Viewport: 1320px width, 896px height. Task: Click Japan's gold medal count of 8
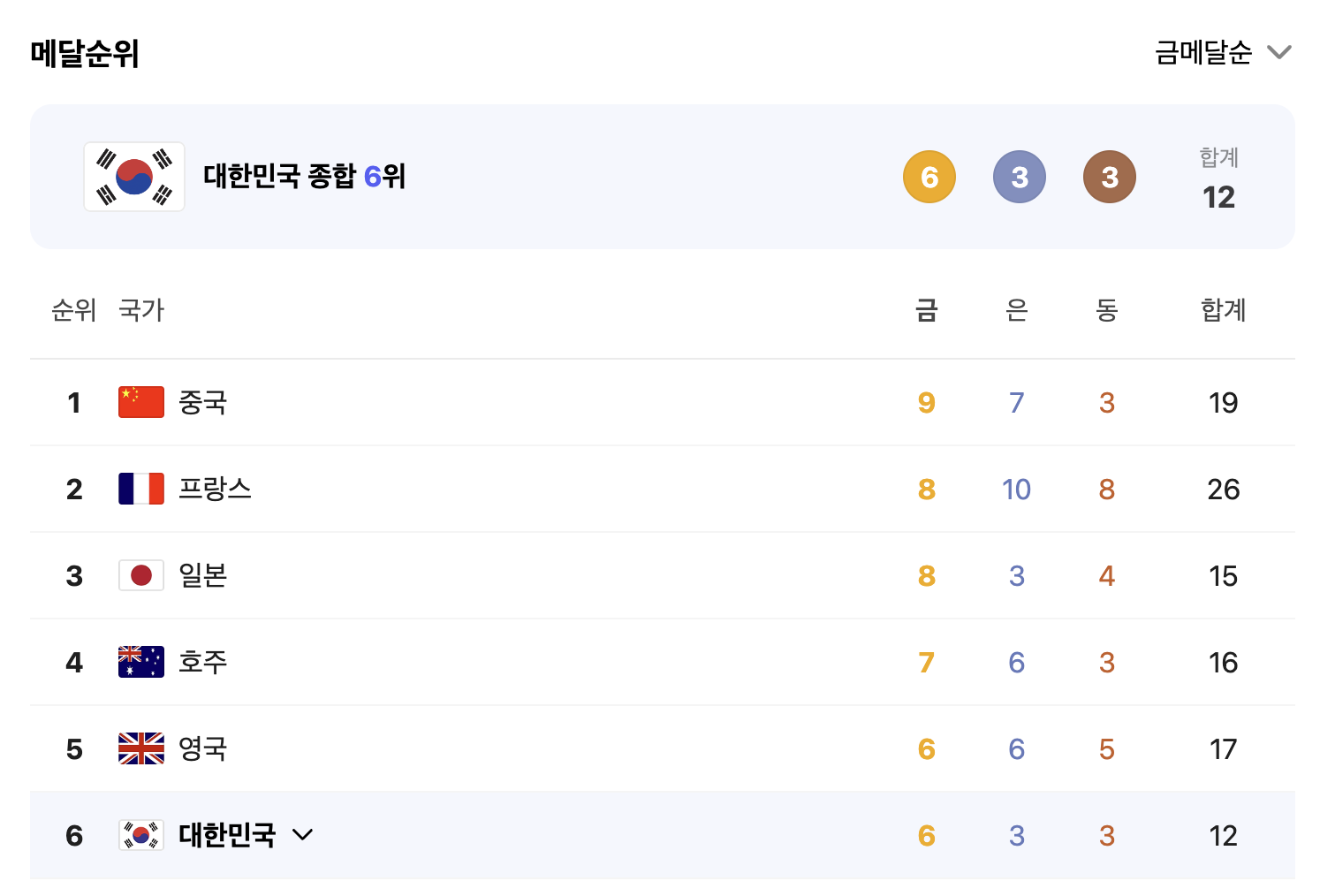tap(926, 574)
